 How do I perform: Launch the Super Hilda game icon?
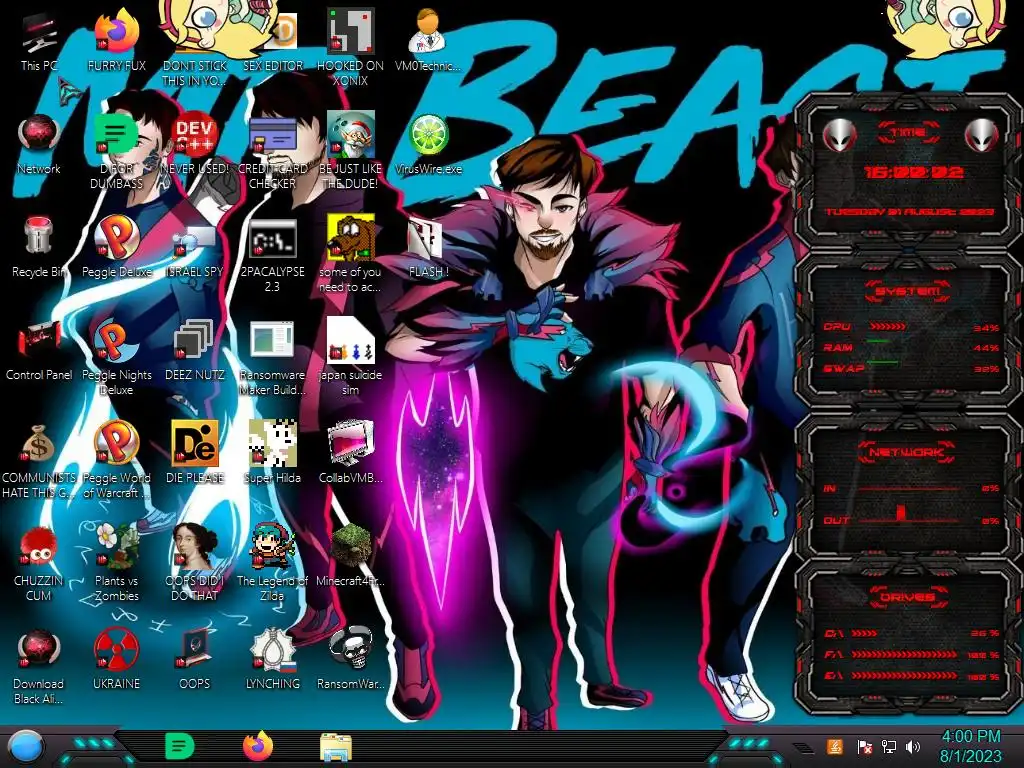pos(273,453)
